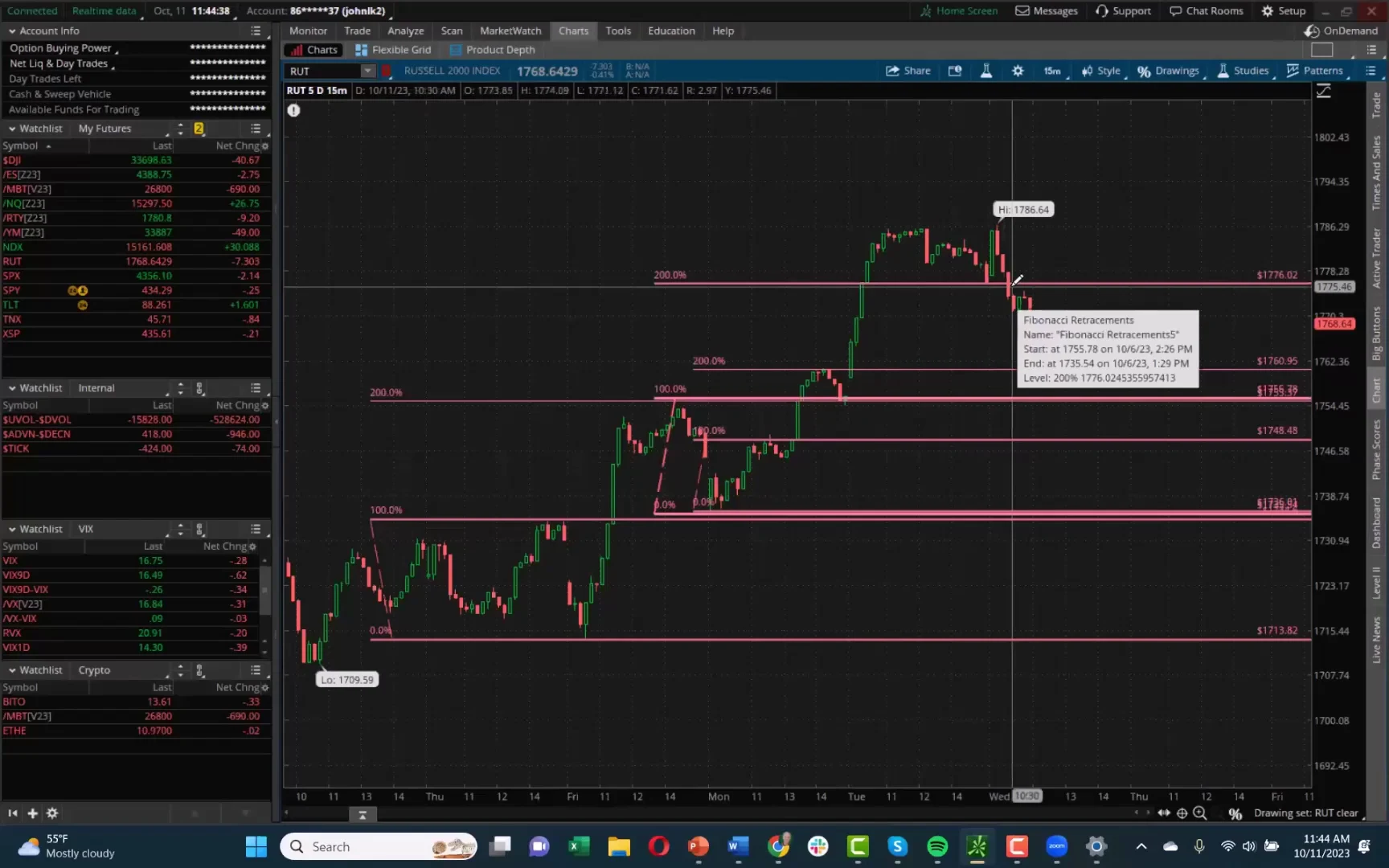Image resolution: width=1389 pixels, height=868 pixels.
Task: Click the drawing tool icon above price axis
Action: tap(1323, 92)
